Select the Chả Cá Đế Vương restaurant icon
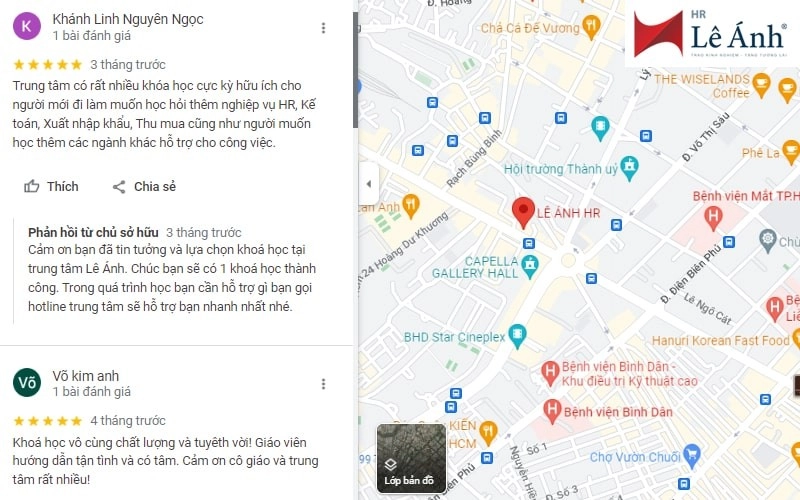The image size is (800, 500). (x=591, y=27)
